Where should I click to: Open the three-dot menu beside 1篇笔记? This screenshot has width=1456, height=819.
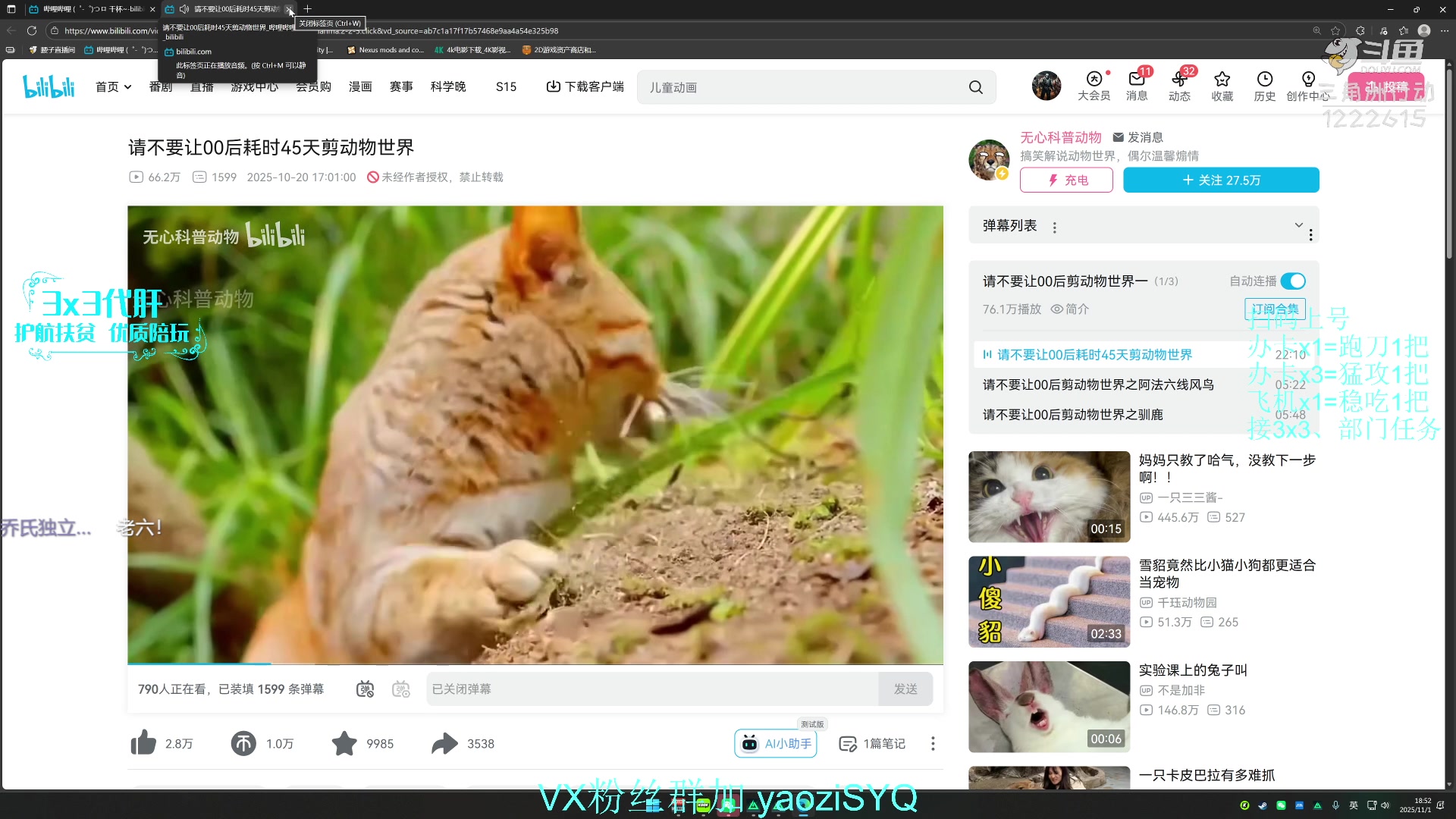click(932, 744)
